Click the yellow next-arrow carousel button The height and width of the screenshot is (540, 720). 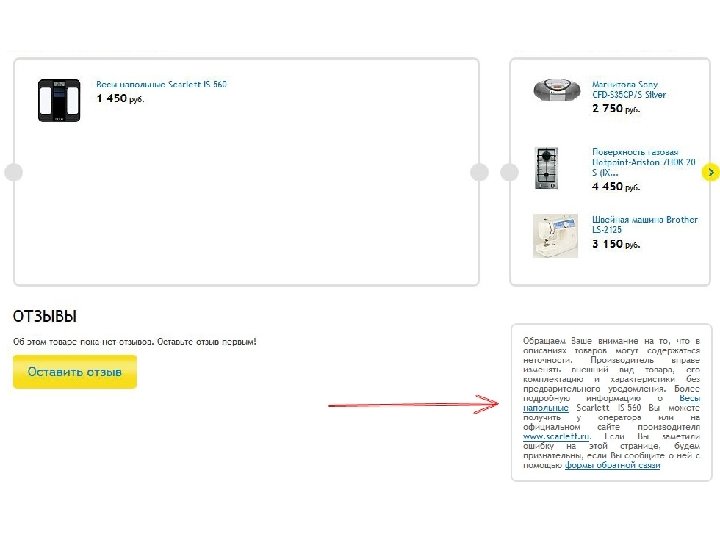(x=710, y=172)
